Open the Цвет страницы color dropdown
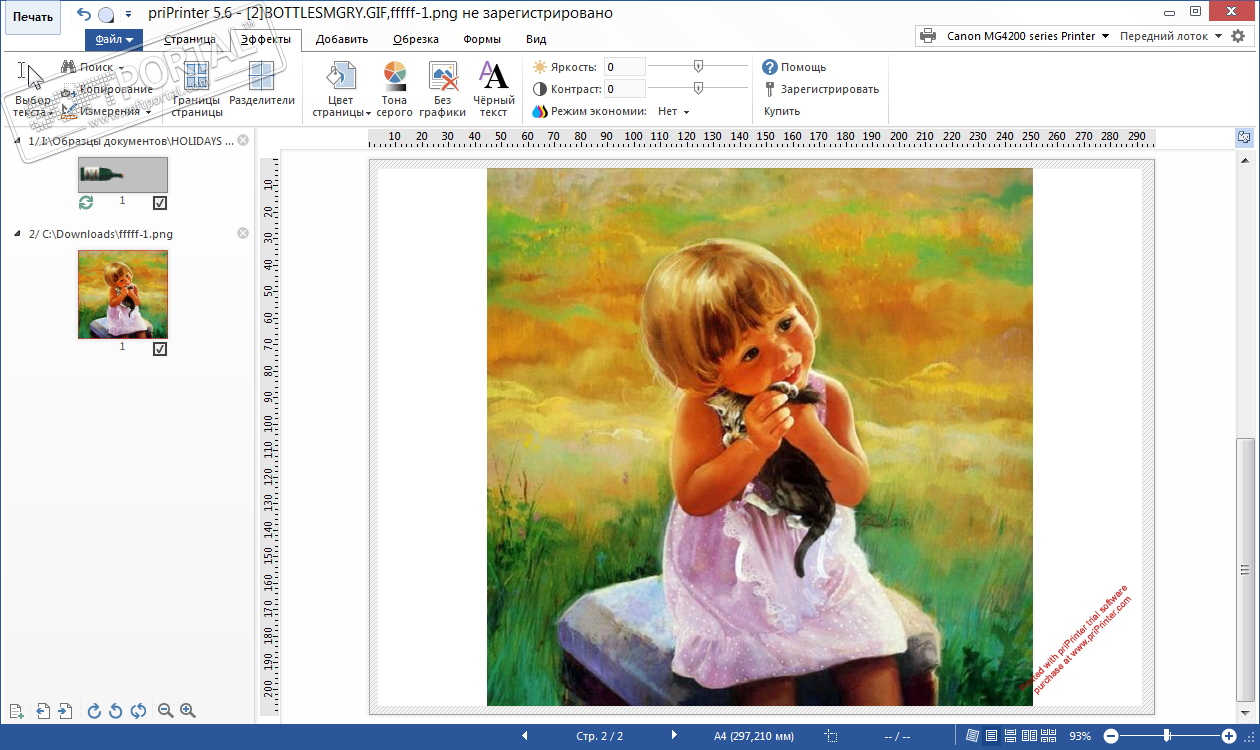Screen dimensions: 1260x750 pos(341,89)
